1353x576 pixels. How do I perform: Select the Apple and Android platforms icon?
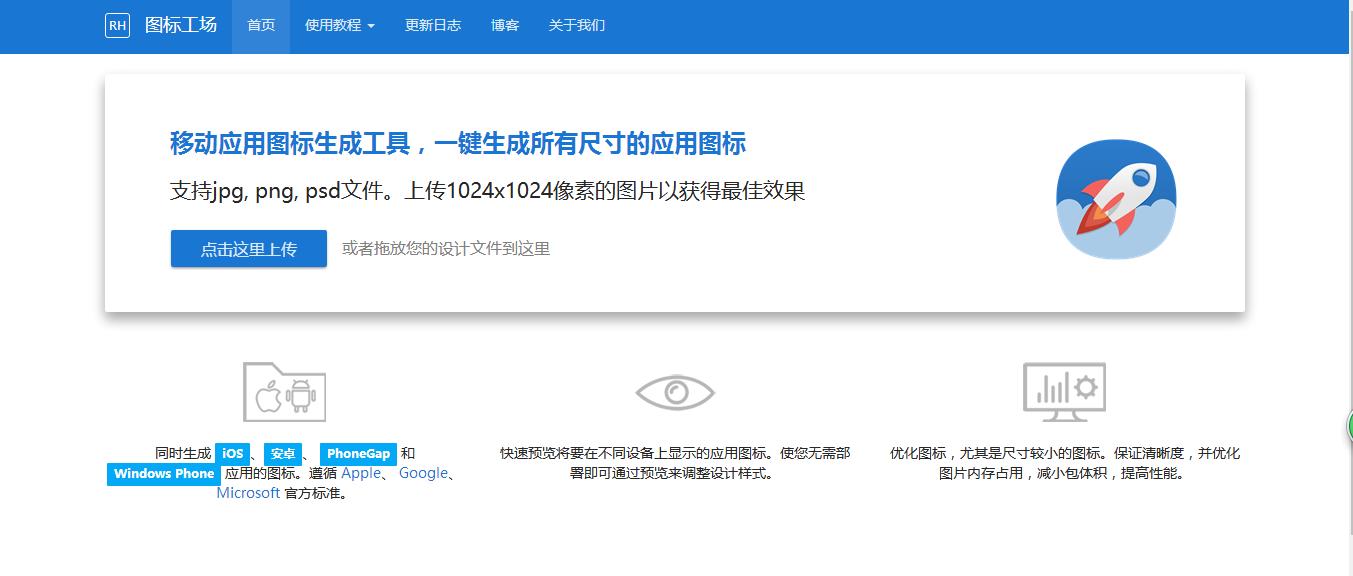tap(284, 393)
